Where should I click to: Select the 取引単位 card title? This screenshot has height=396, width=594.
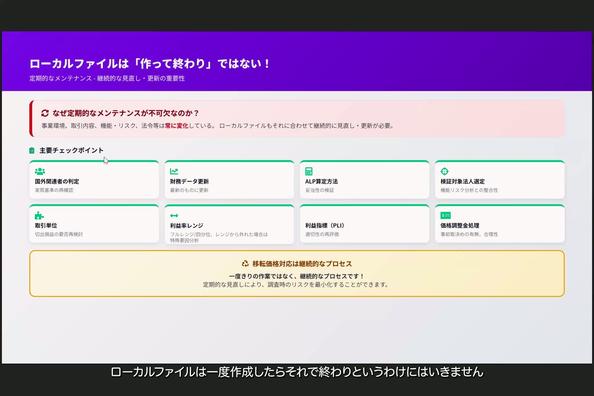[x=46, y=225]
